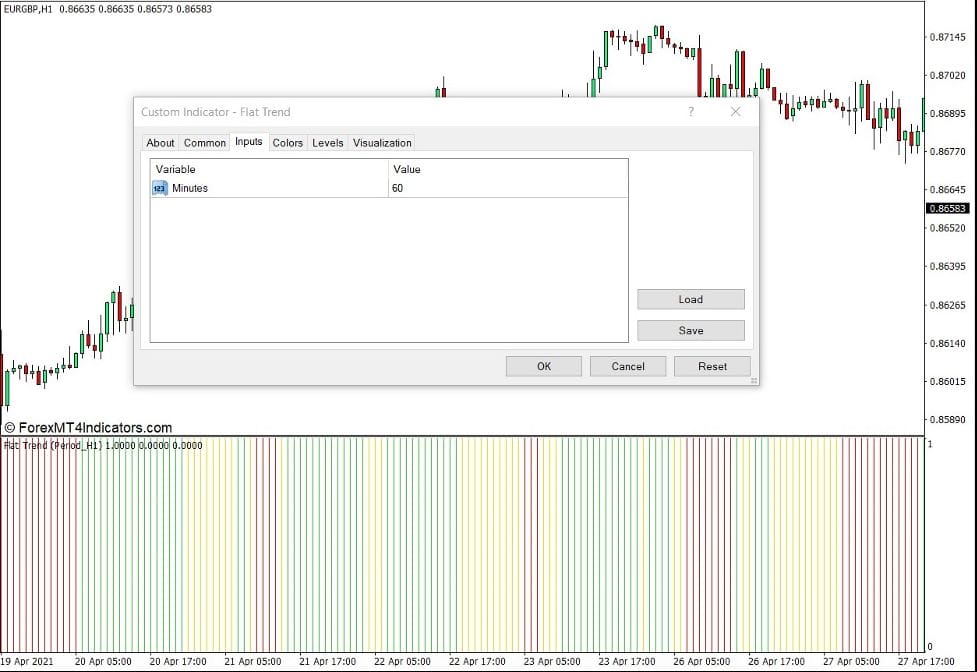Edit the Minutes value of 60
977x672 pixels.
[x=398, y=188]
